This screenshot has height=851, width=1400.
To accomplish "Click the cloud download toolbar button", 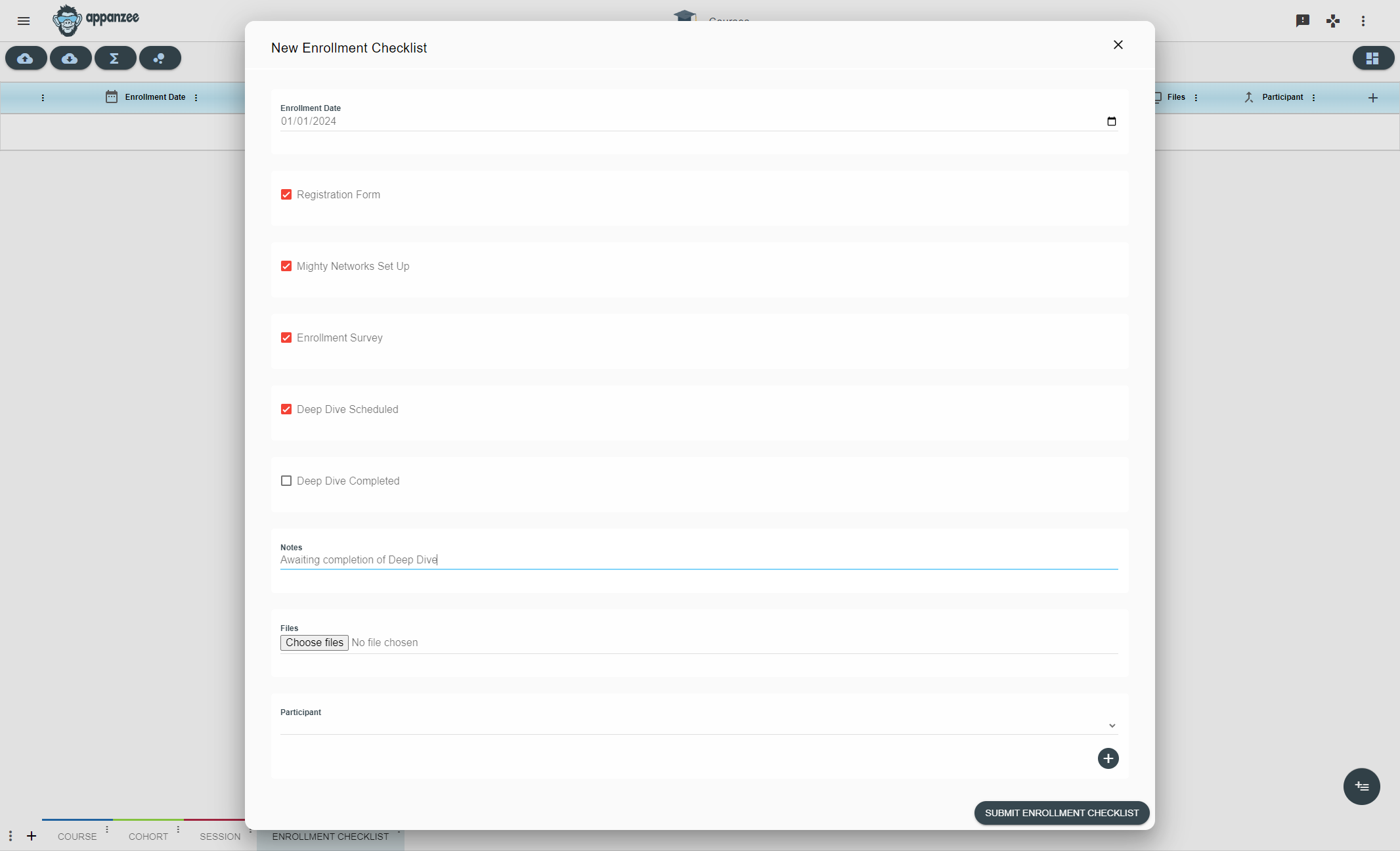I will click(71, 58).
